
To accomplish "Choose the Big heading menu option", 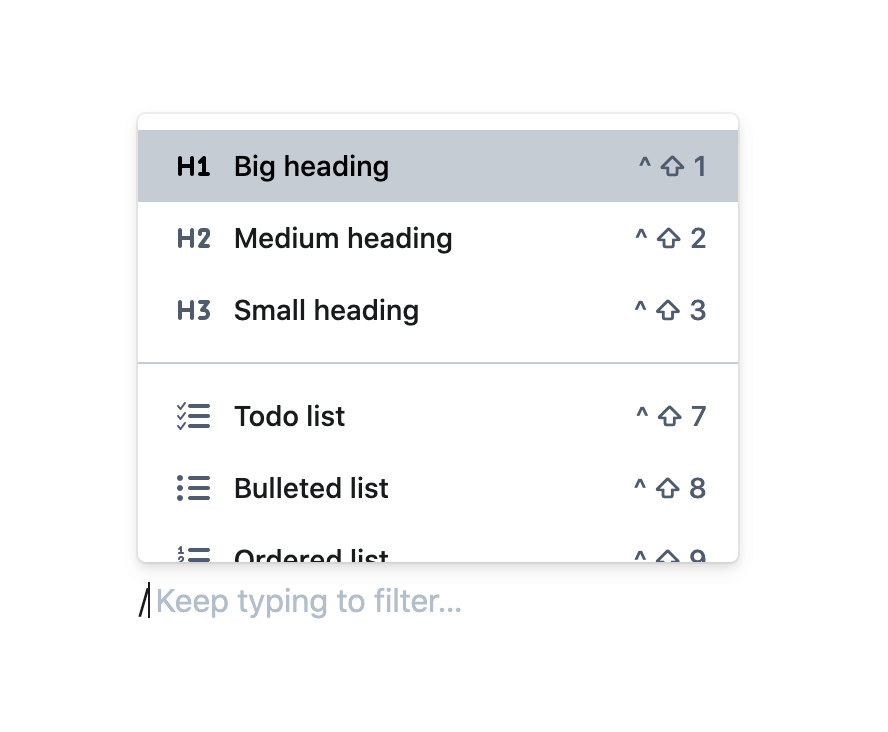I will (x=311, y=167).
